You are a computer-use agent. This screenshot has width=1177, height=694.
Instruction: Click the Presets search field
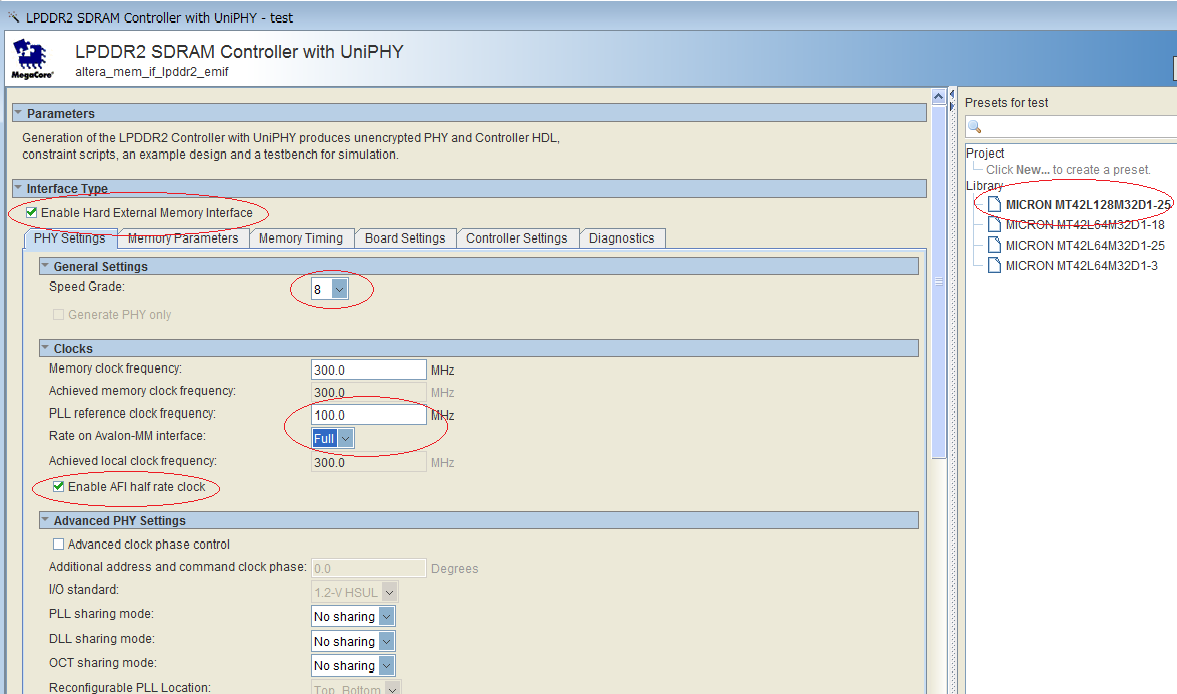click(x=1071, y=126)
